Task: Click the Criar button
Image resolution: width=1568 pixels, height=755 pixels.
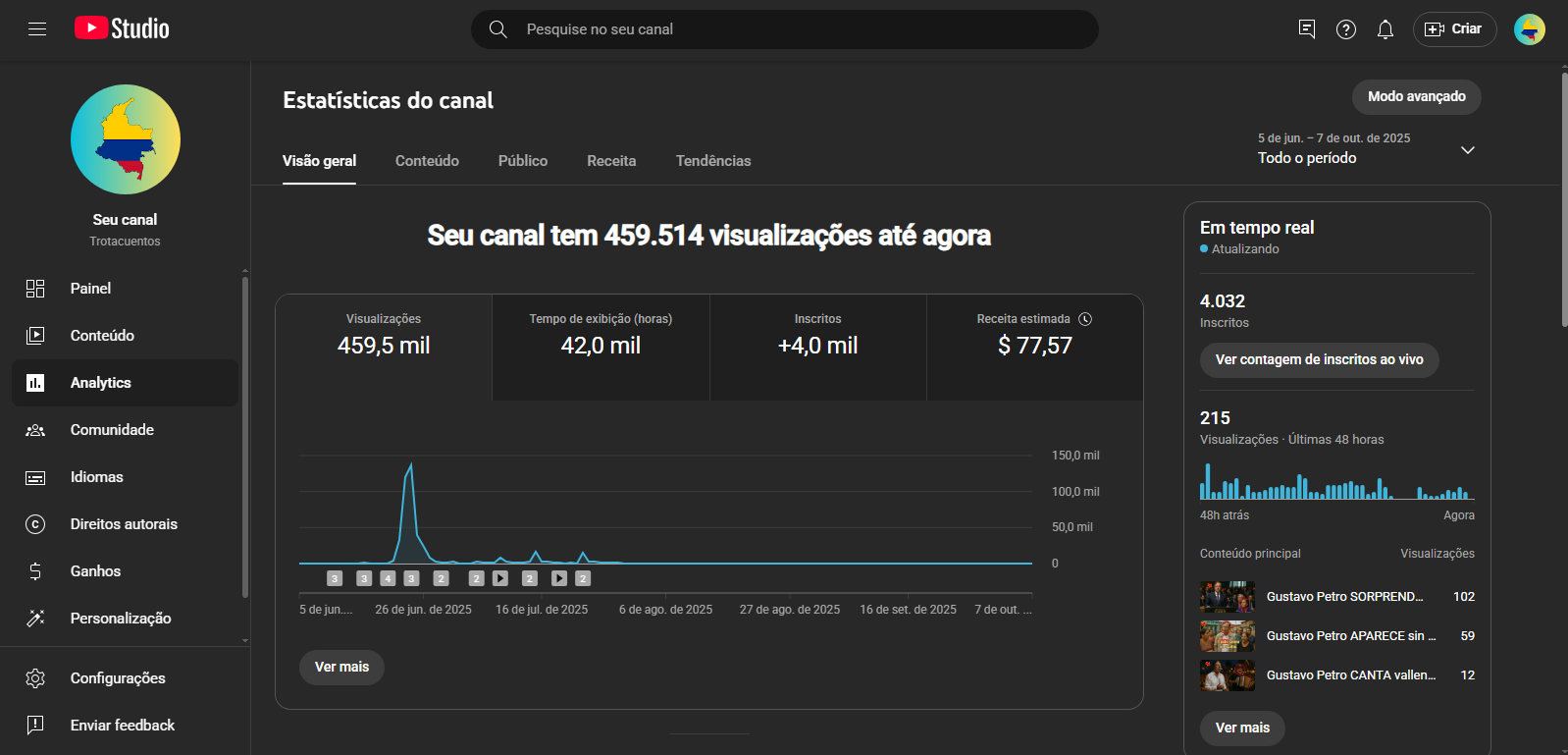Action: (x=1454, y=29)
